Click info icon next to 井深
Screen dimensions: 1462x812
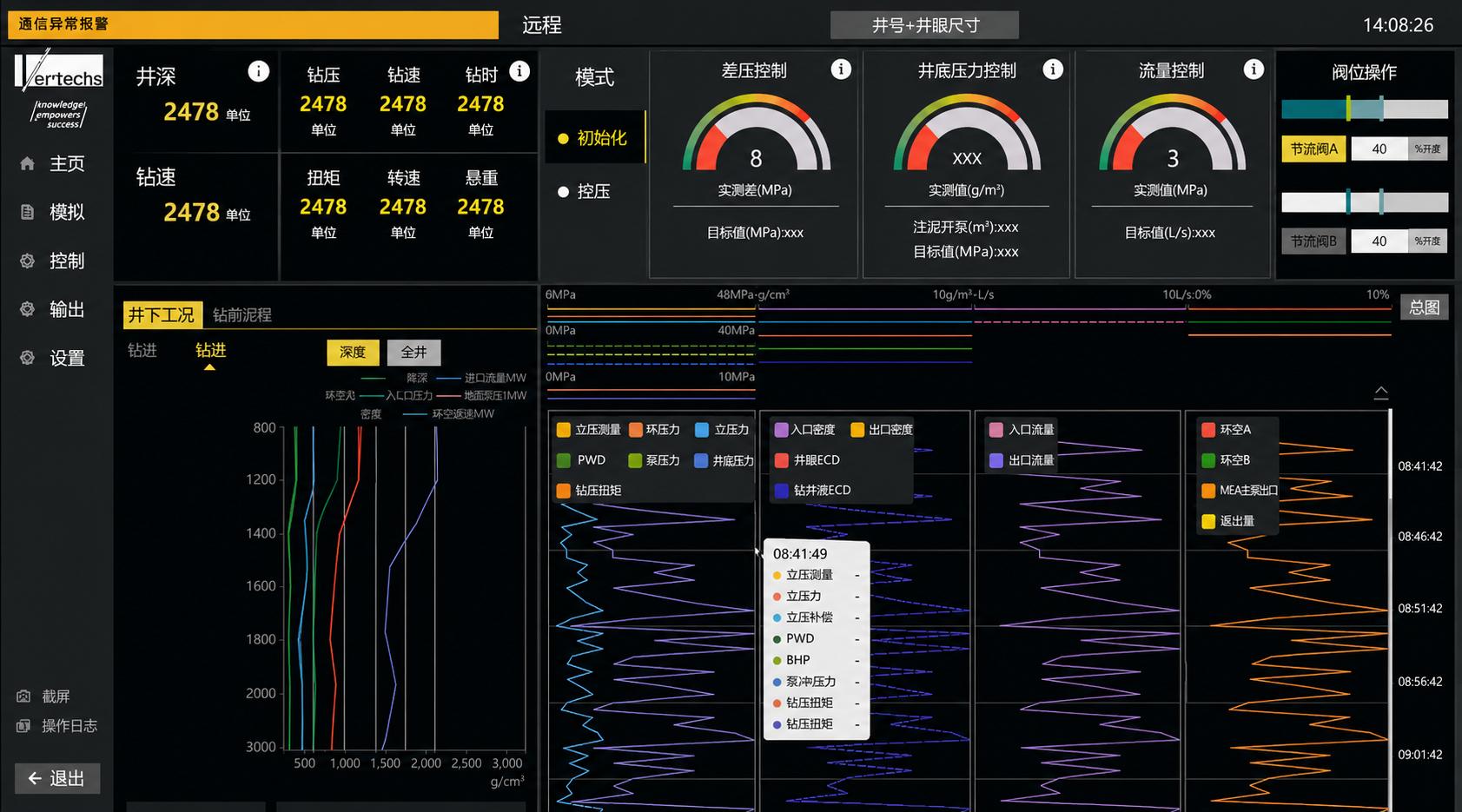[x=258, y=71]
